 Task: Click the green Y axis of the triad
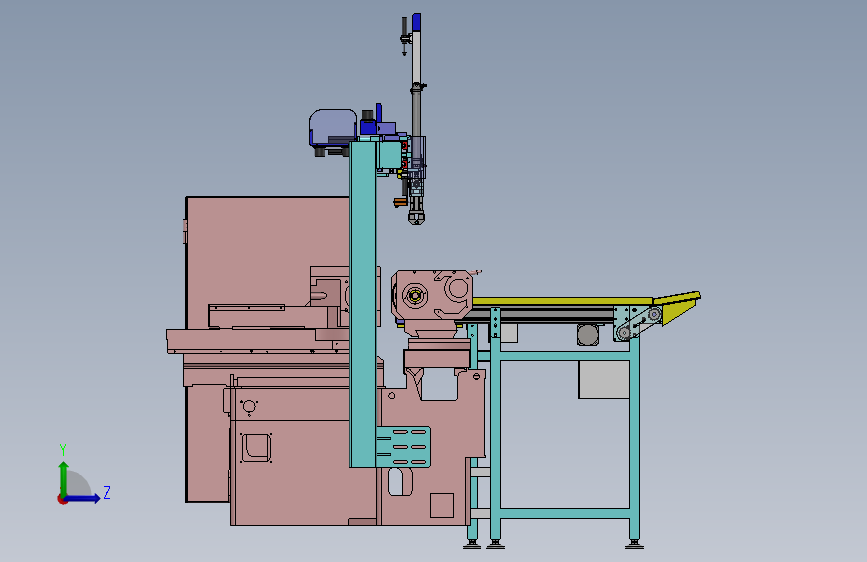(64, 479)
